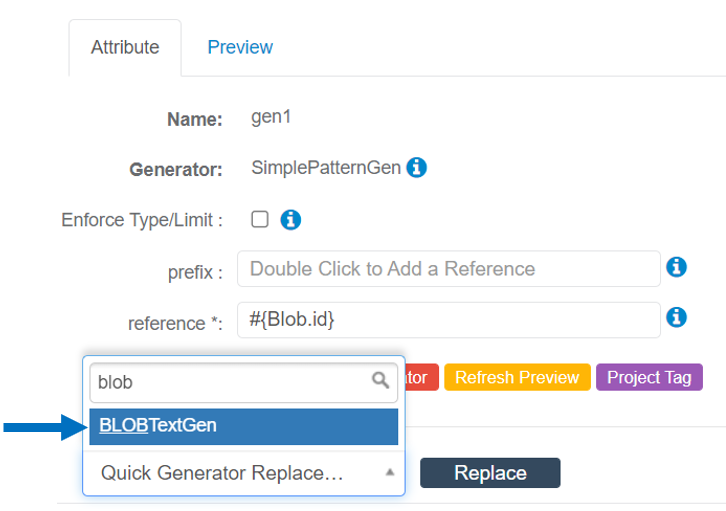This screenshot has height=511, width=726.
Task: Click the orange Refresh Preview button
Action: tap(517, 377)
